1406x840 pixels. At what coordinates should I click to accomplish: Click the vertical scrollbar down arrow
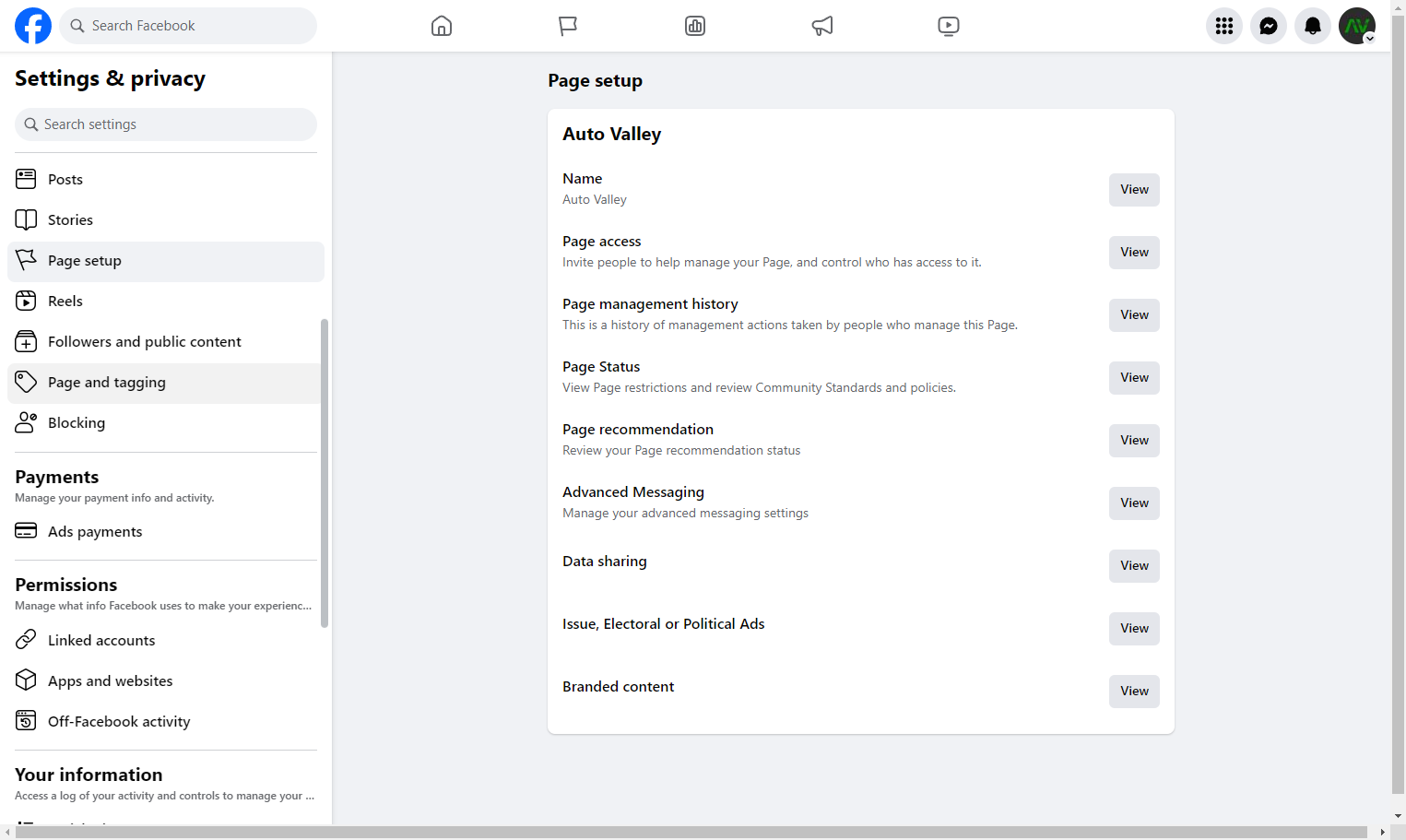tap(1399, 816)
